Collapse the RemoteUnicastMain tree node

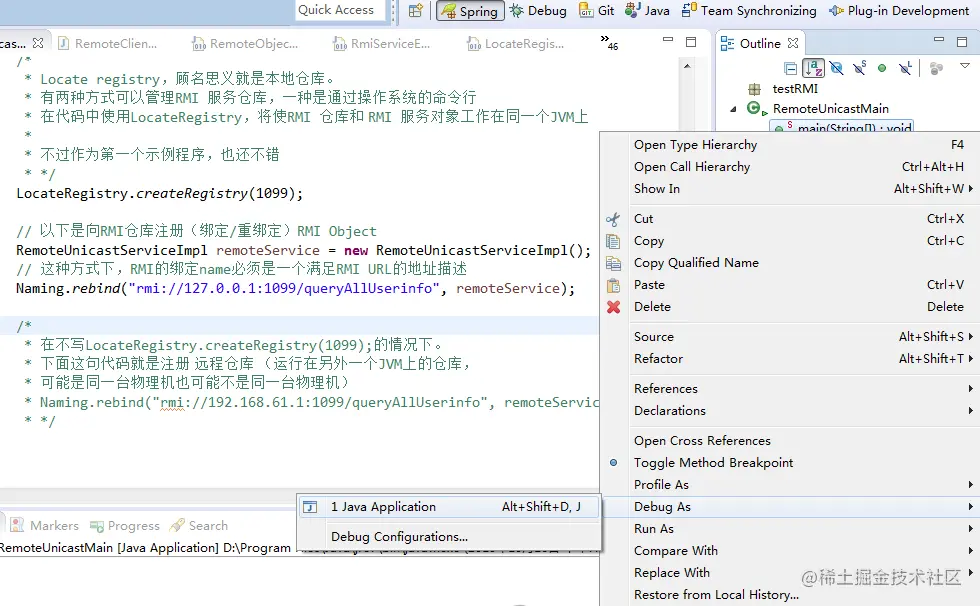coord(733,109)
